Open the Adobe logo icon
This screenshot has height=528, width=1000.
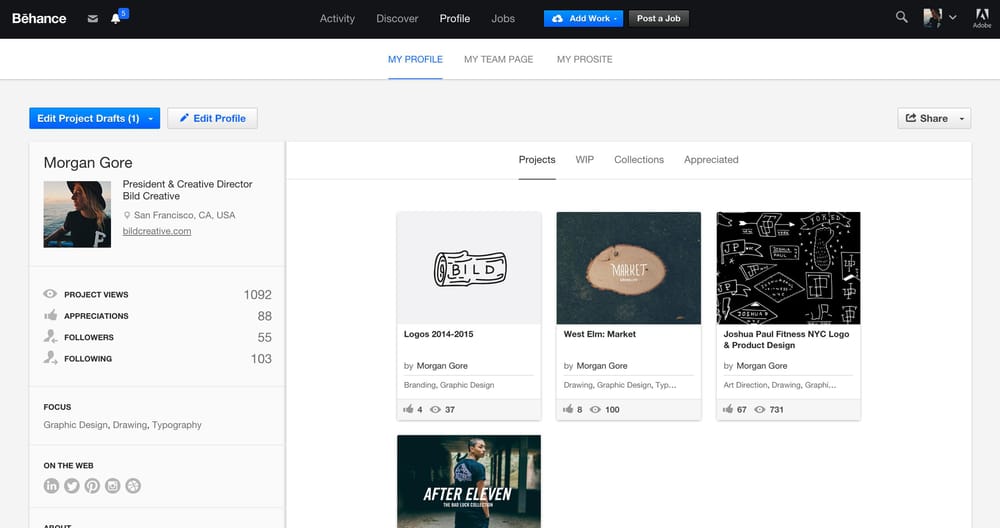click(982, 18)
